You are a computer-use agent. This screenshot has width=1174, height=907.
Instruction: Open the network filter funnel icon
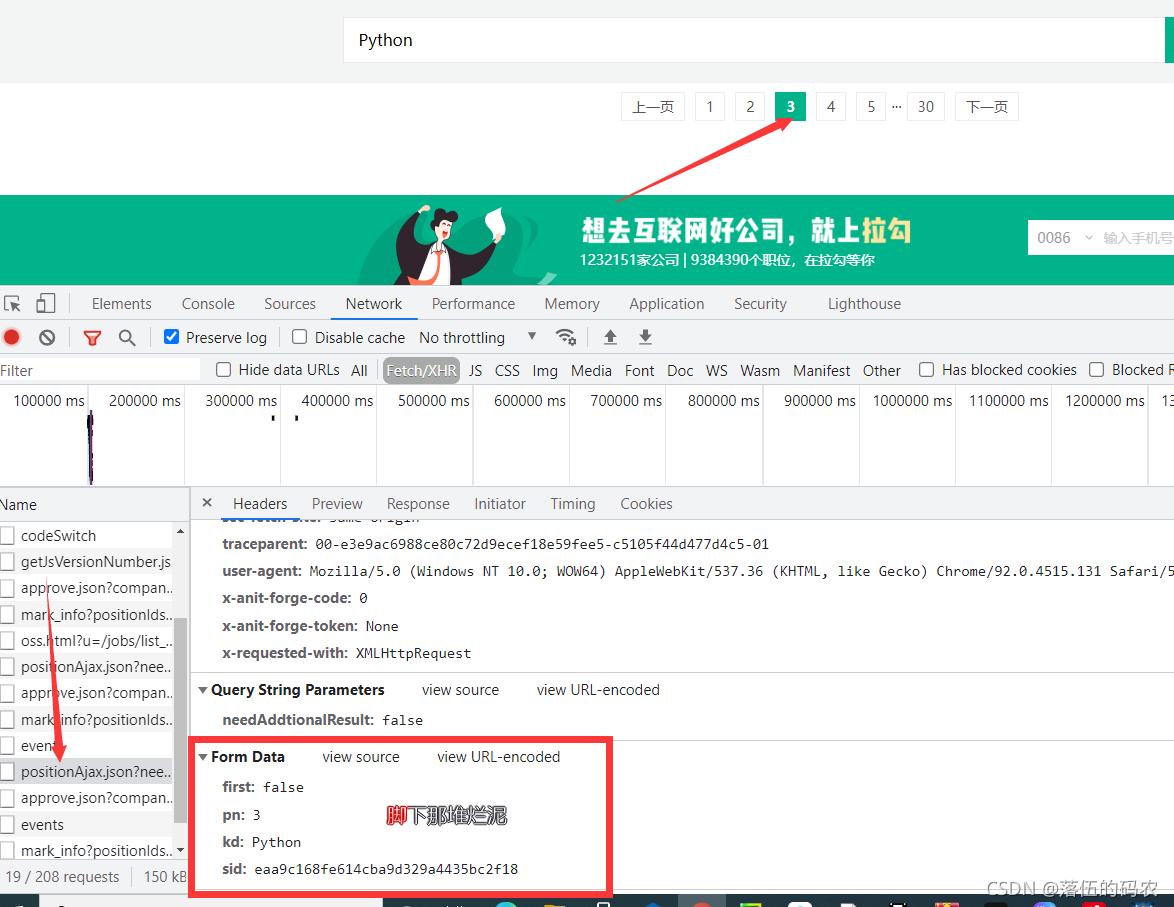(x=92, y=337)
